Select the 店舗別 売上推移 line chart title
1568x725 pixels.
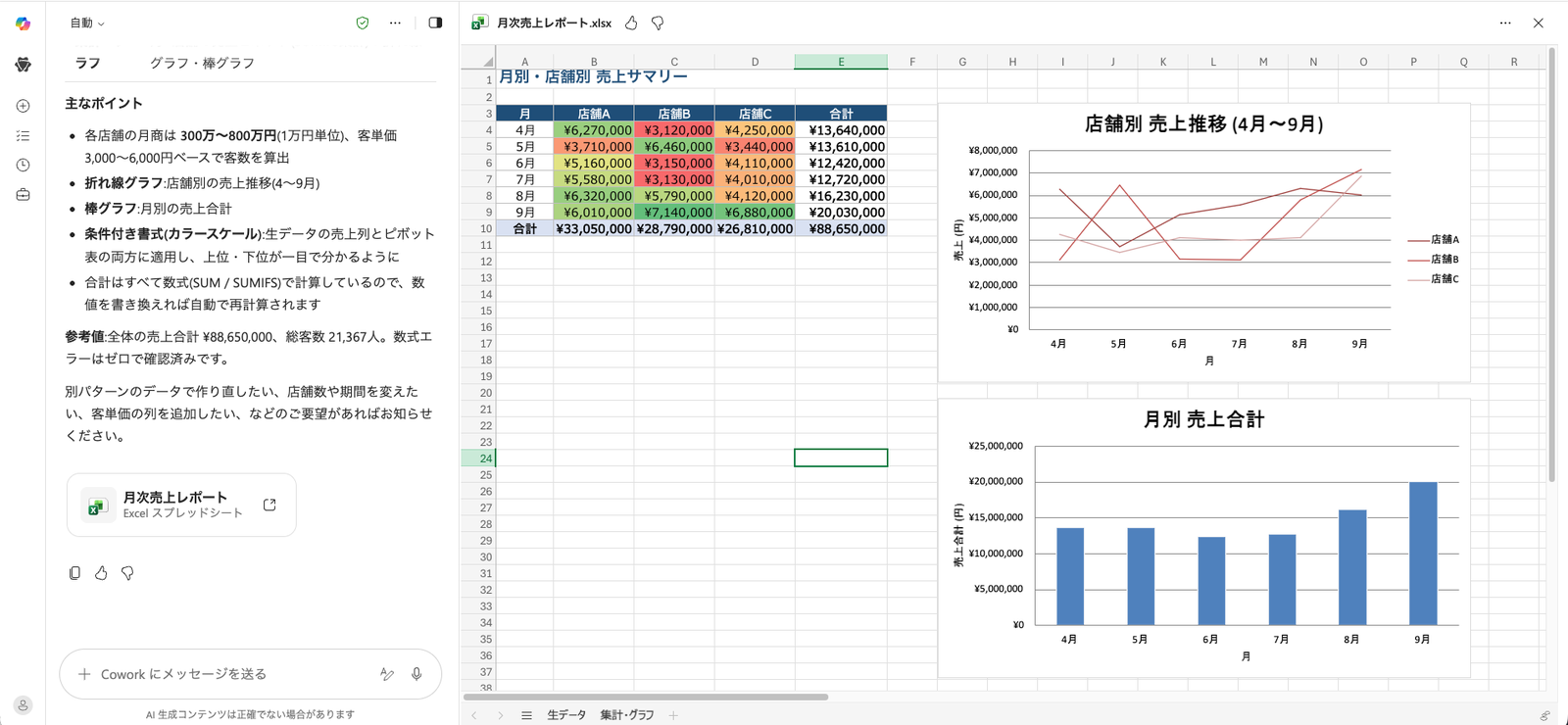(x=1203, y=124)
